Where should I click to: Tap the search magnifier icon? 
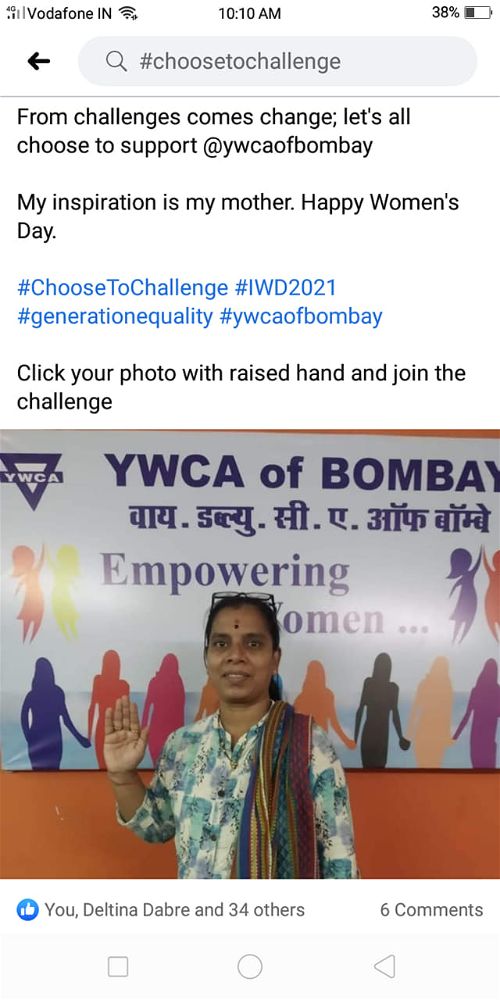pos(116,62)
